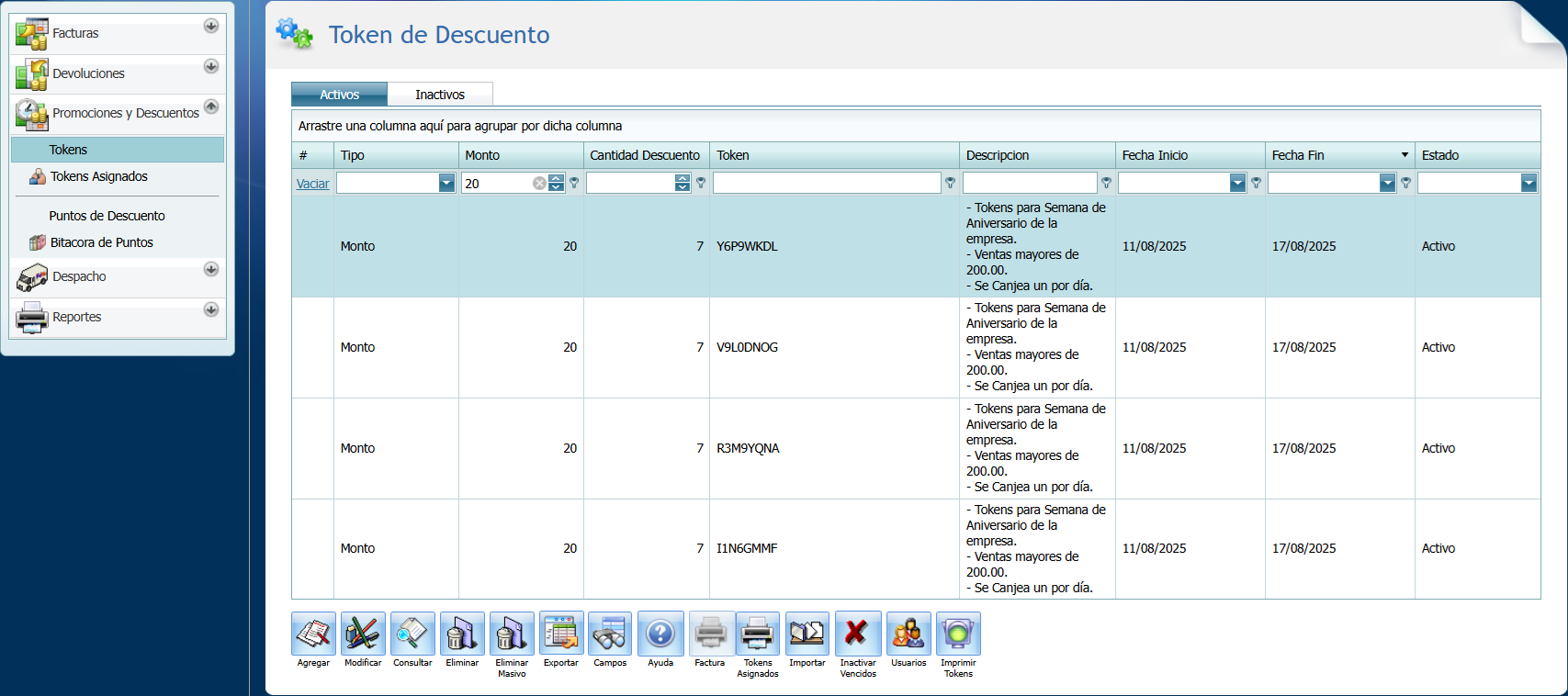Click the Promociones y Descuentos clock icon
The width and height of the screenshot is (1568, 696).
pos(31,114)
